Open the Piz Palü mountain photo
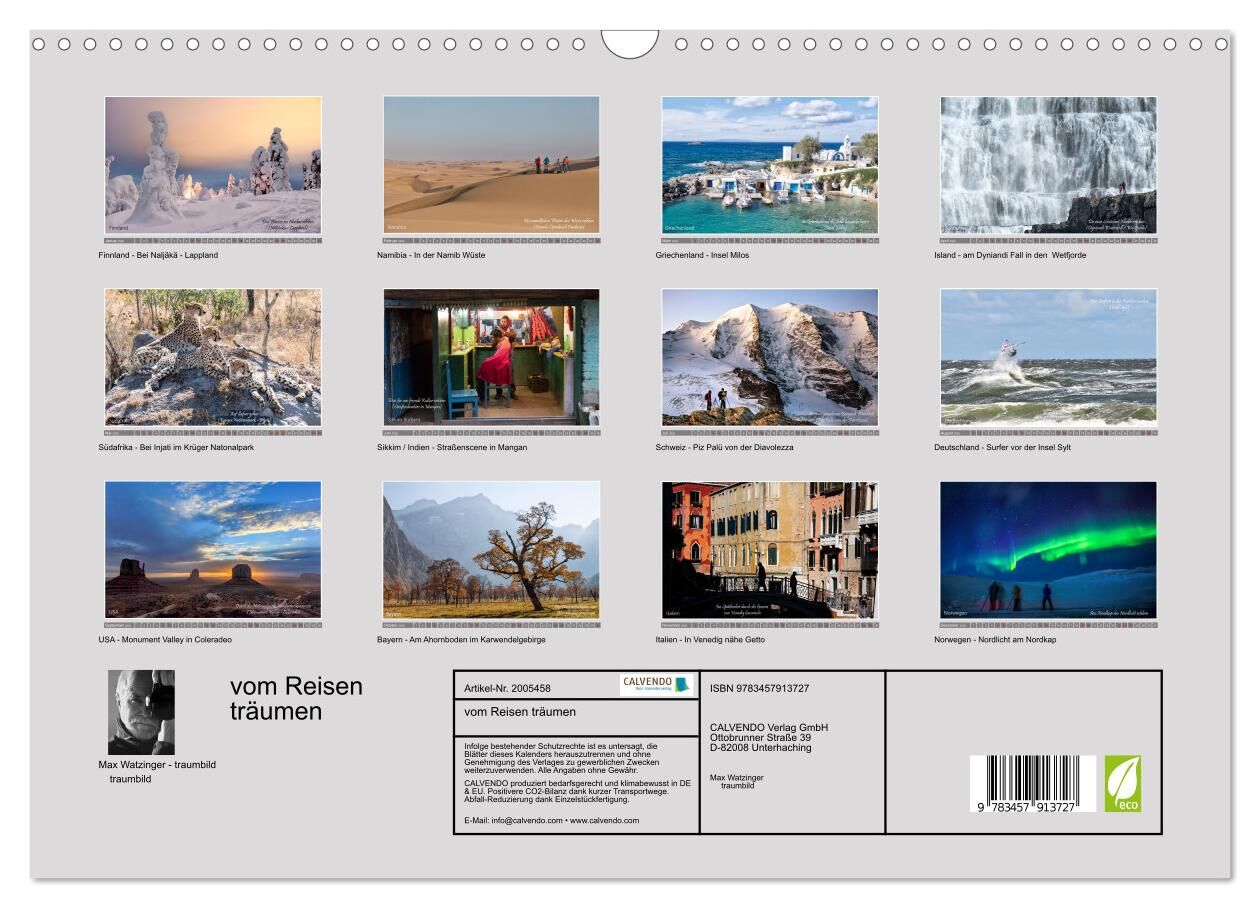The image size is (1260, 908). (x=769, y=358)
